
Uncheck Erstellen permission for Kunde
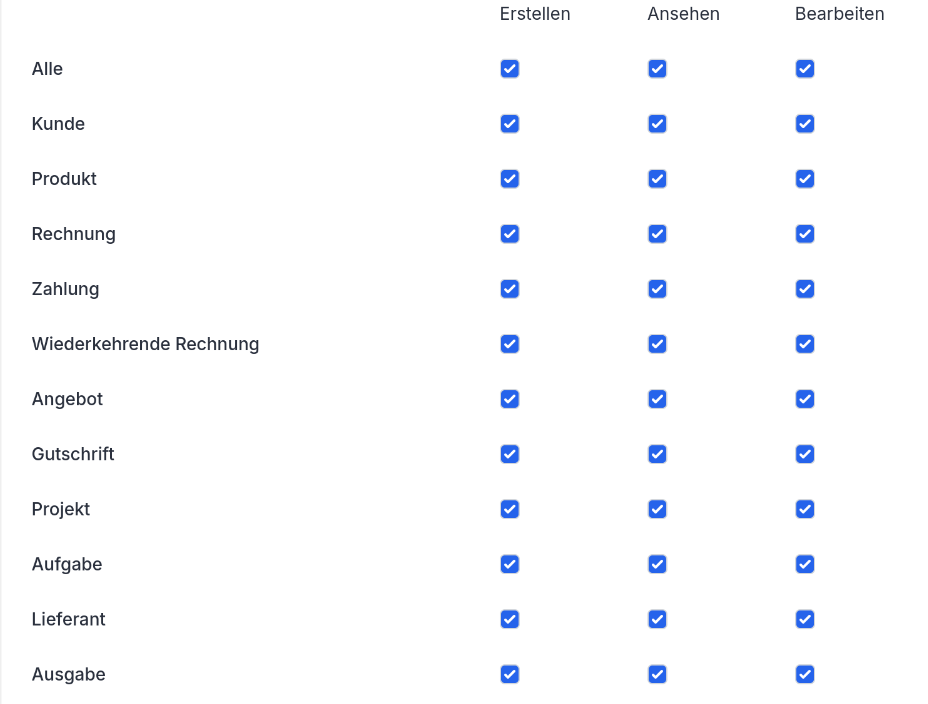[510, 124]
